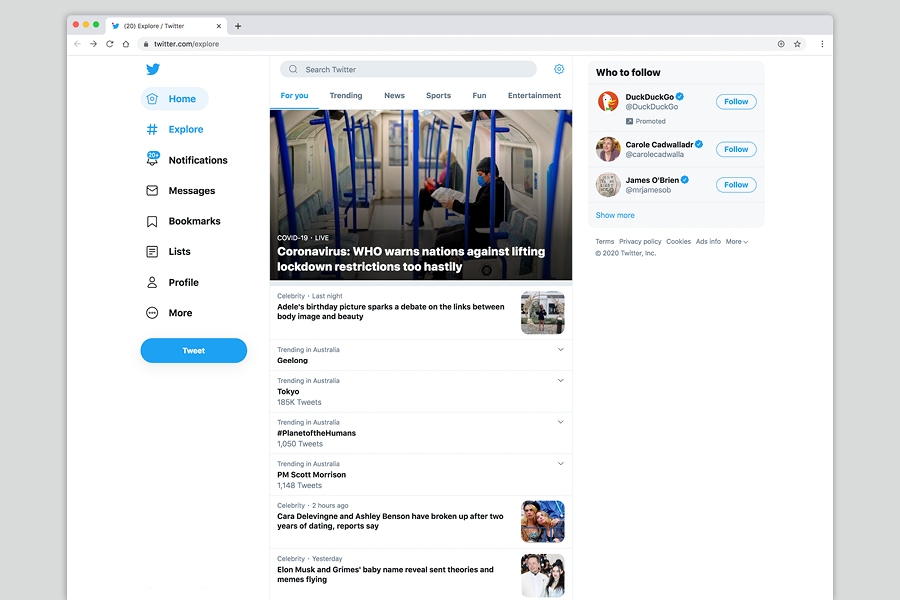Open the Tokyo trending topic
This screenshot has height=600, width=900.
pyautogui.click(x=421, y=392)
